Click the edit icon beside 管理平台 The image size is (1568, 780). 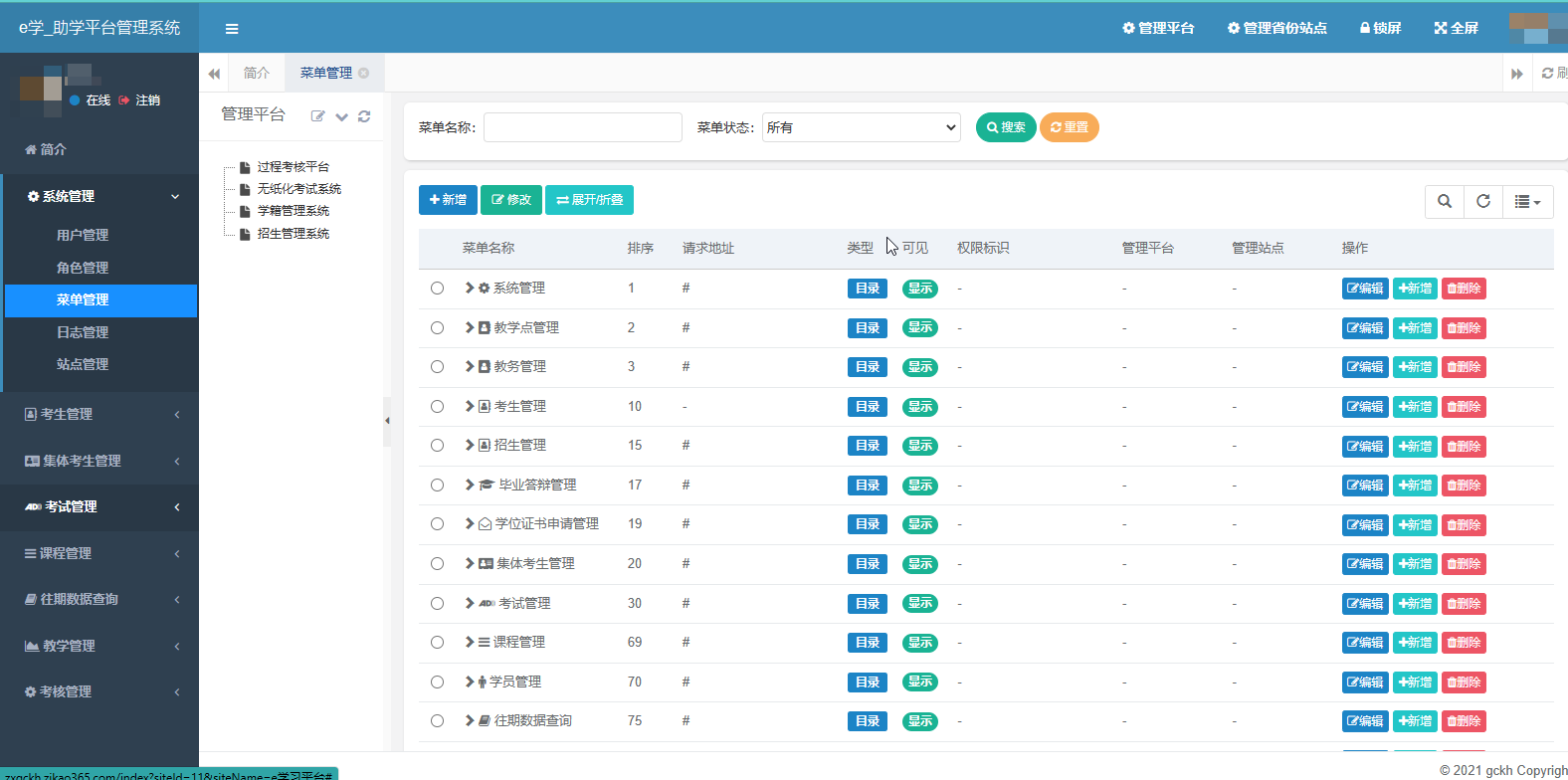coord(317,116)
